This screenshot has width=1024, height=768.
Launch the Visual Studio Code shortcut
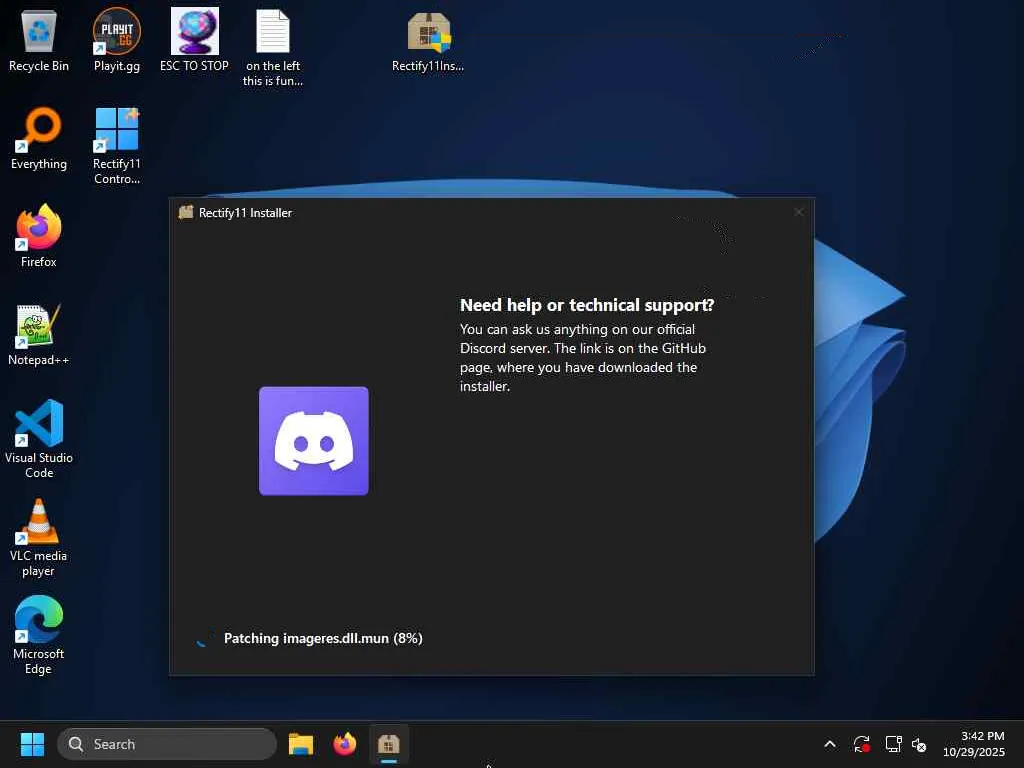pos(39,439)
